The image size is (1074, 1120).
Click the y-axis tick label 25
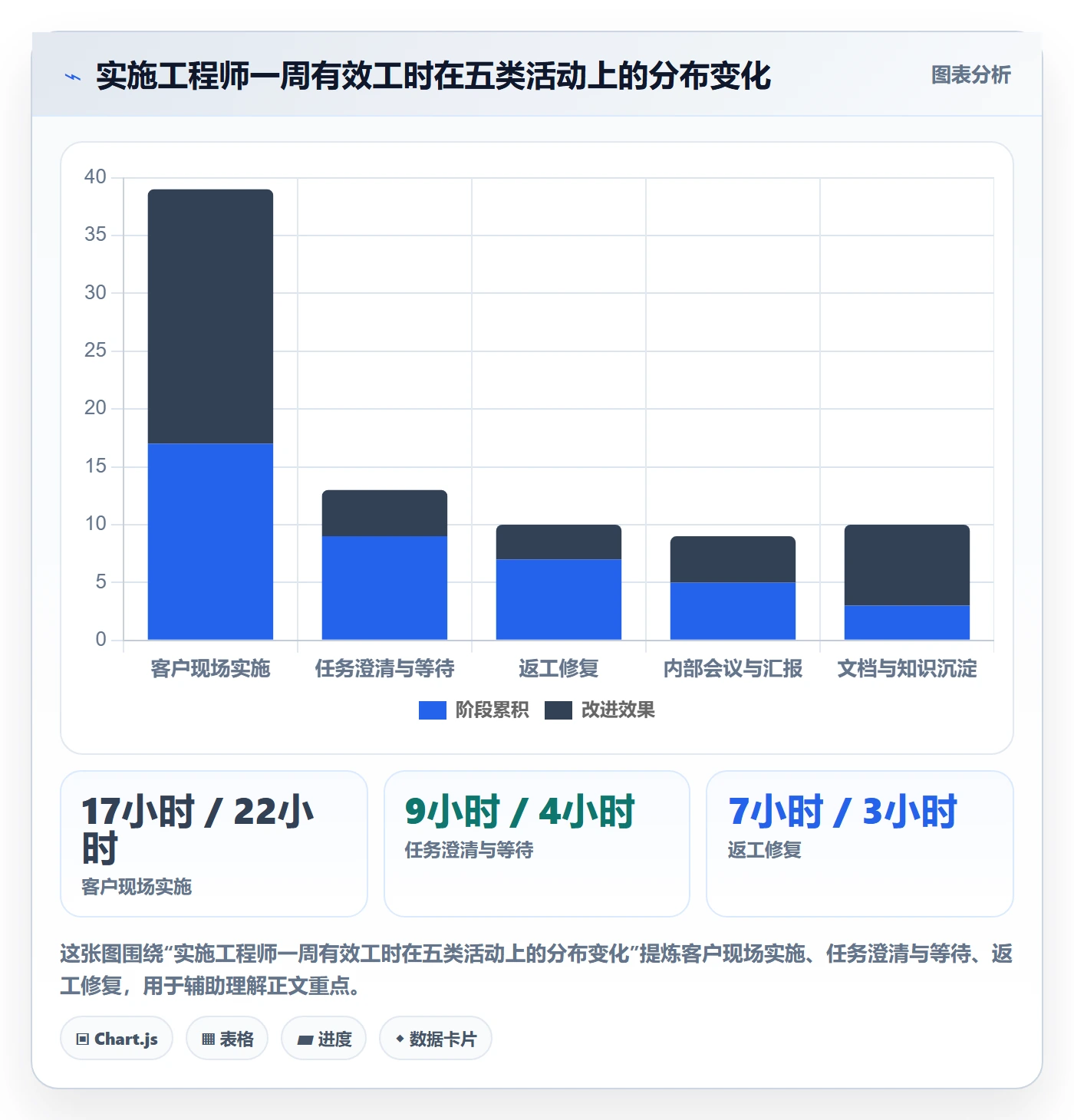[x=95, y=350]
